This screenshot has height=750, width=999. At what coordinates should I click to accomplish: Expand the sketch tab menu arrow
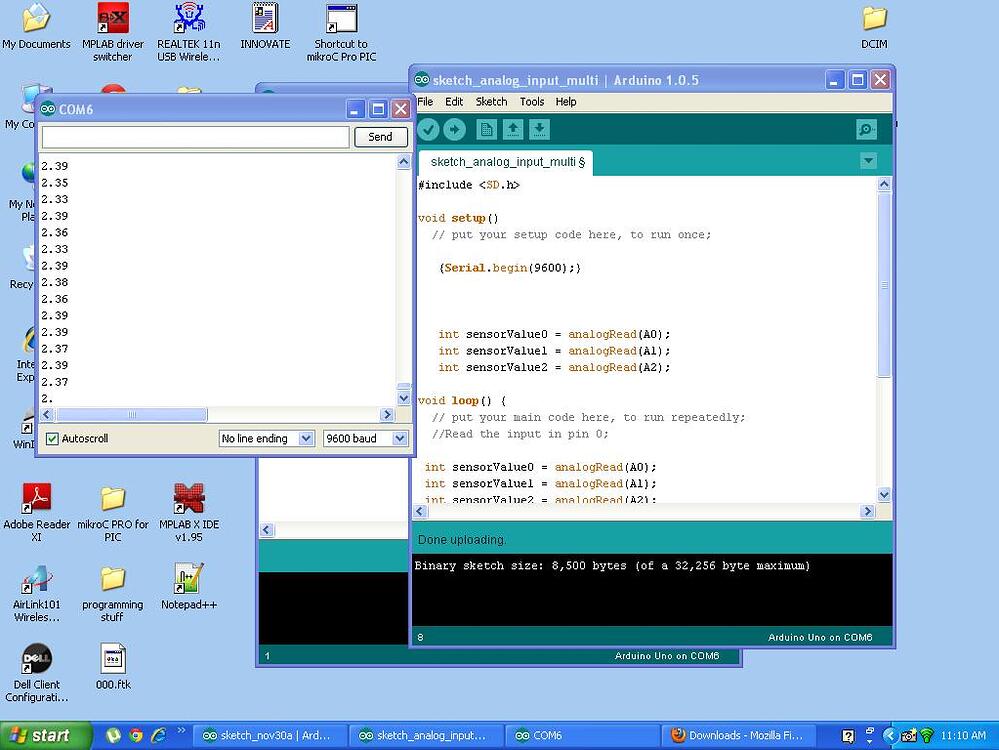point(867,161)
